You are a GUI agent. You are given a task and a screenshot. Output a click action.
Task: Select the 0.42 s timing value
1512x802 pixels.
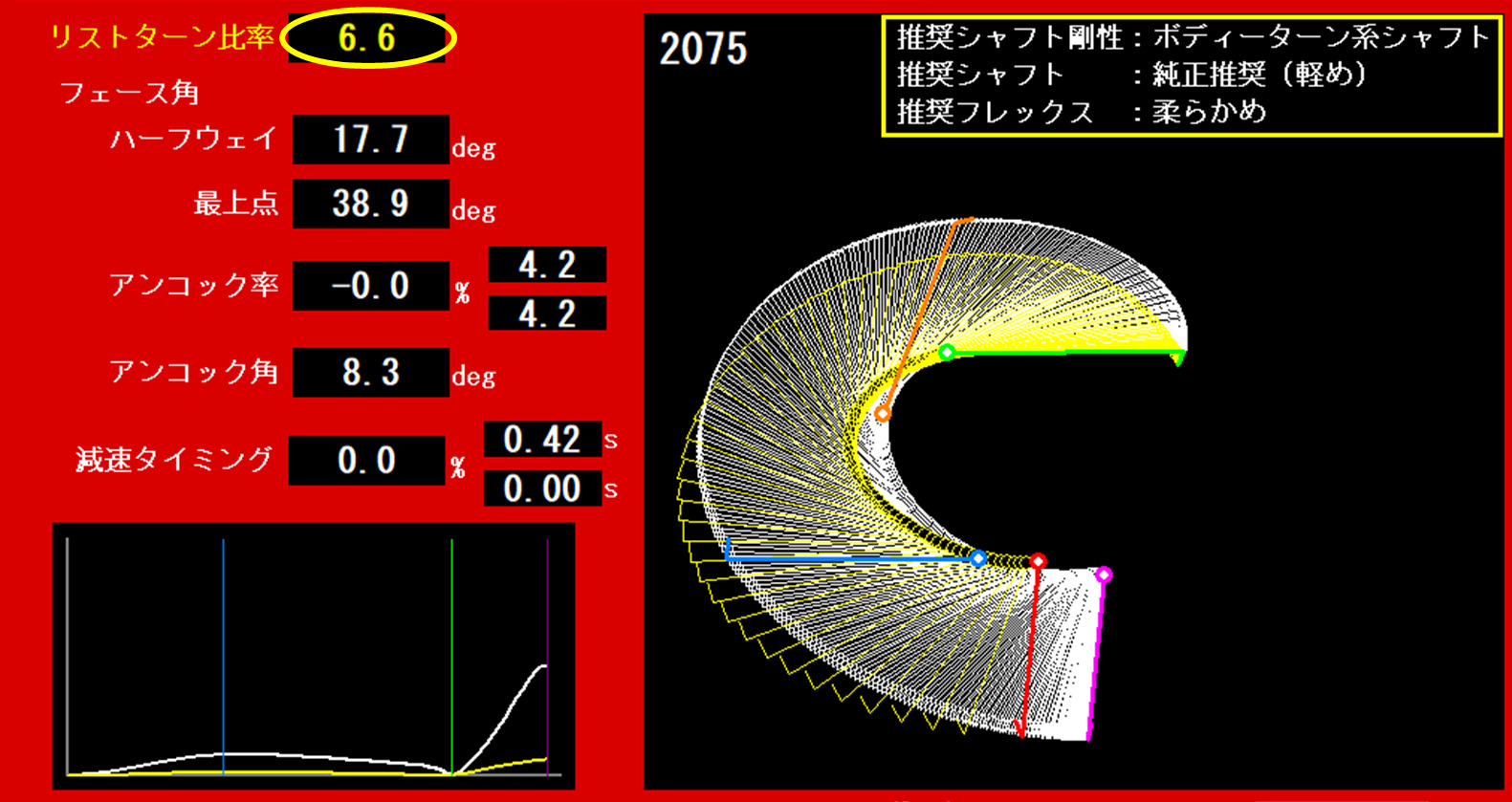tap(542, 439)
